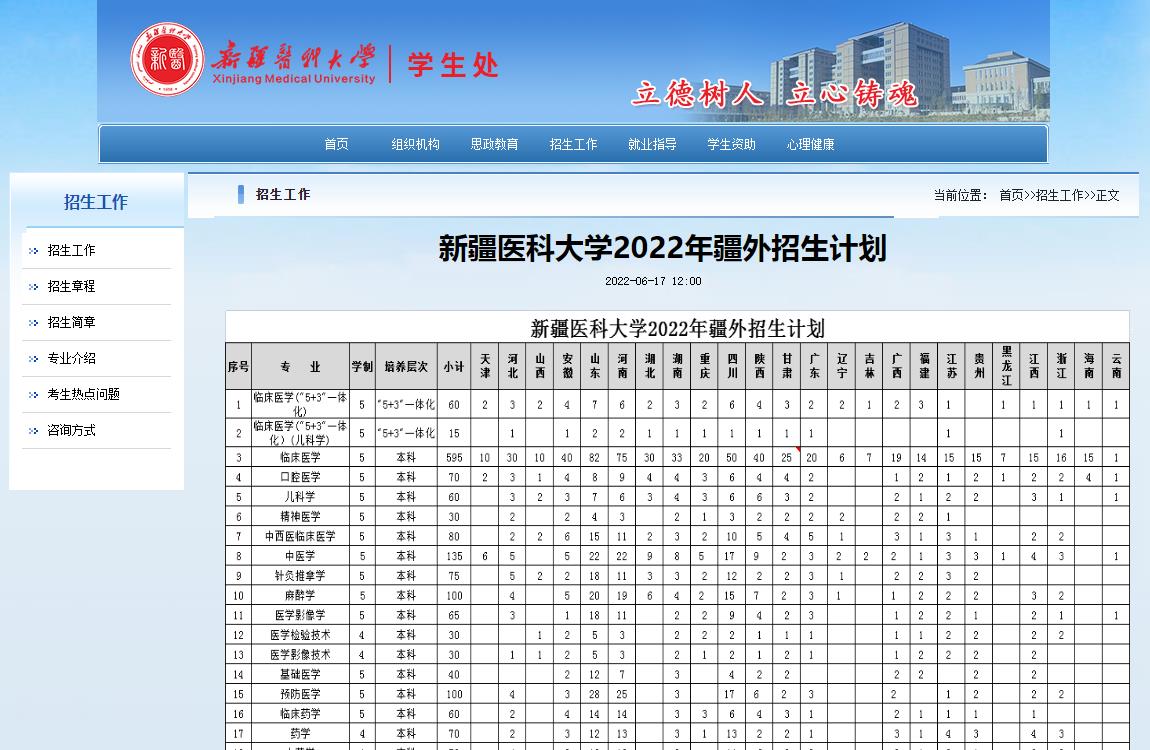Click the 医学影像学 major cell
Screen dimensions: 1150x750
point(300,616)
